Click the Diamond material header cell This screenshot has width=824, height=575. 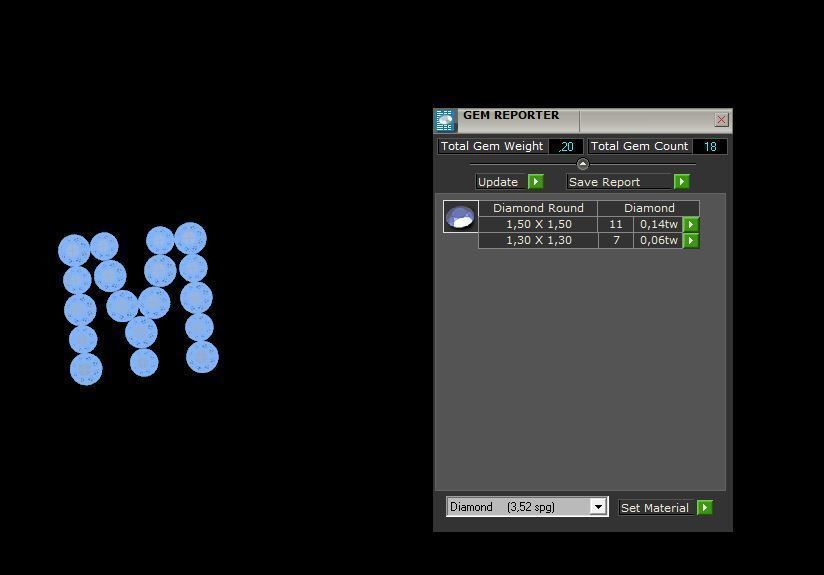click(649, 208)
